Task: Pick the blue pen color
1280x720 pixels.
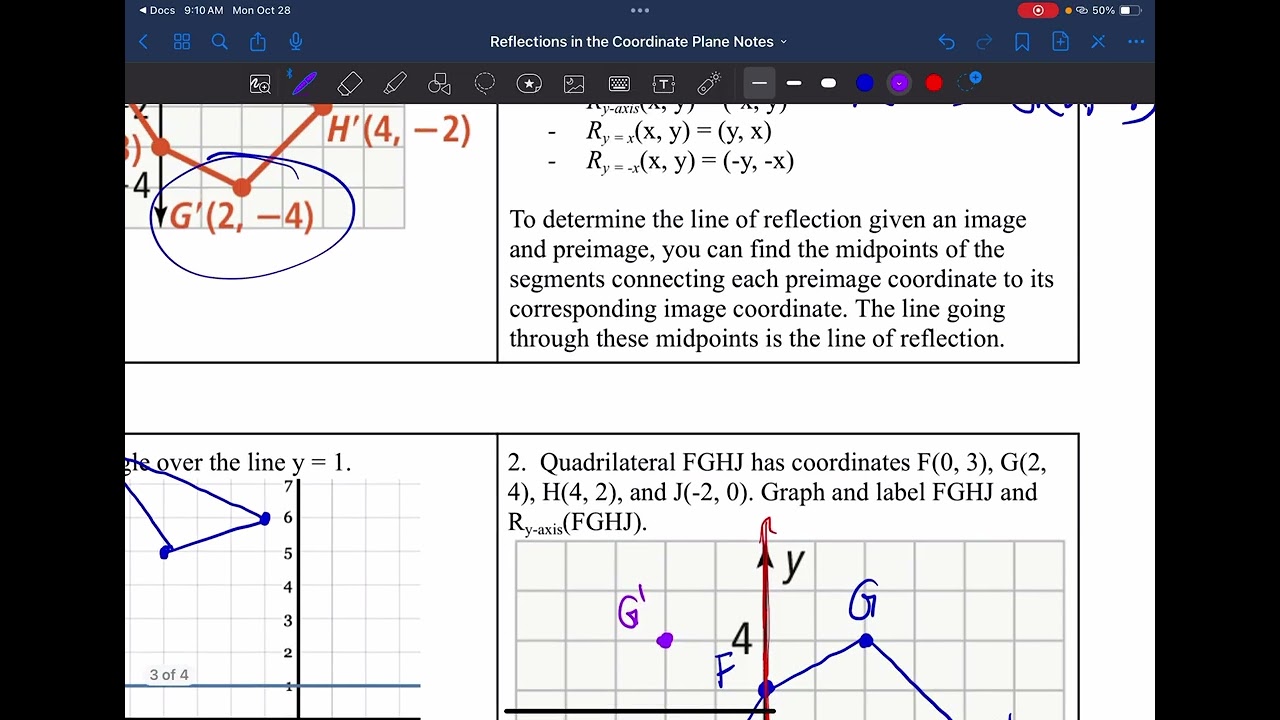Action: point(865,83)
